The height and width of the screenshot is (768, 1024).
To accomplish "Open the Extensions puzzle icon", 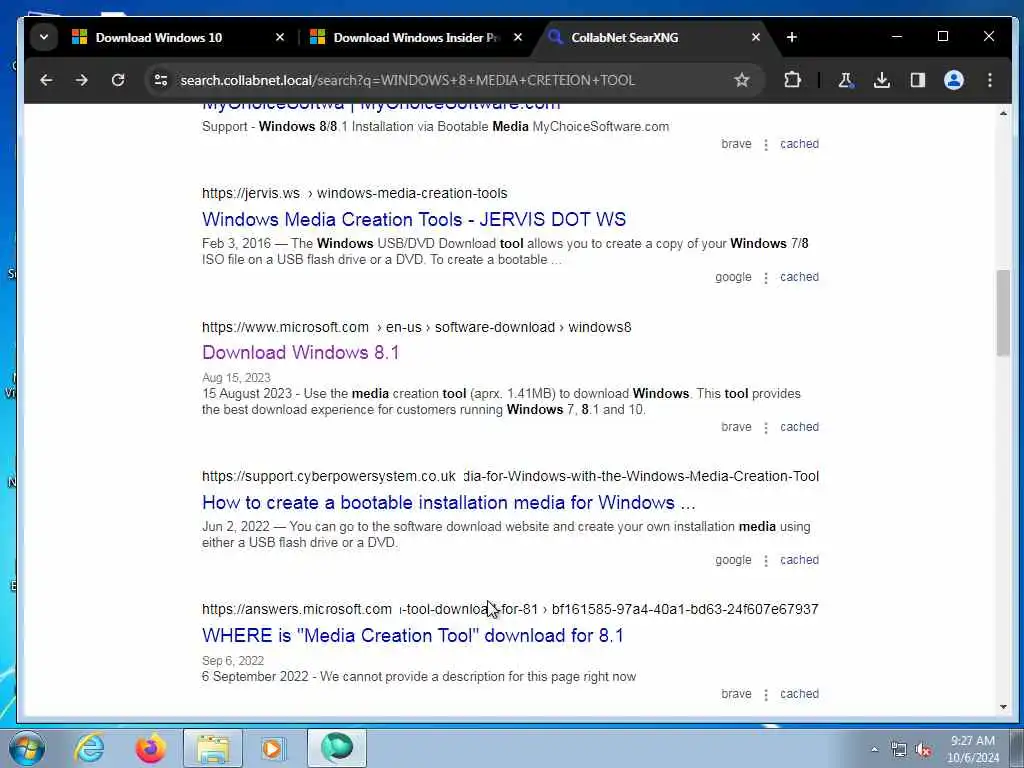I will (792, 80).
